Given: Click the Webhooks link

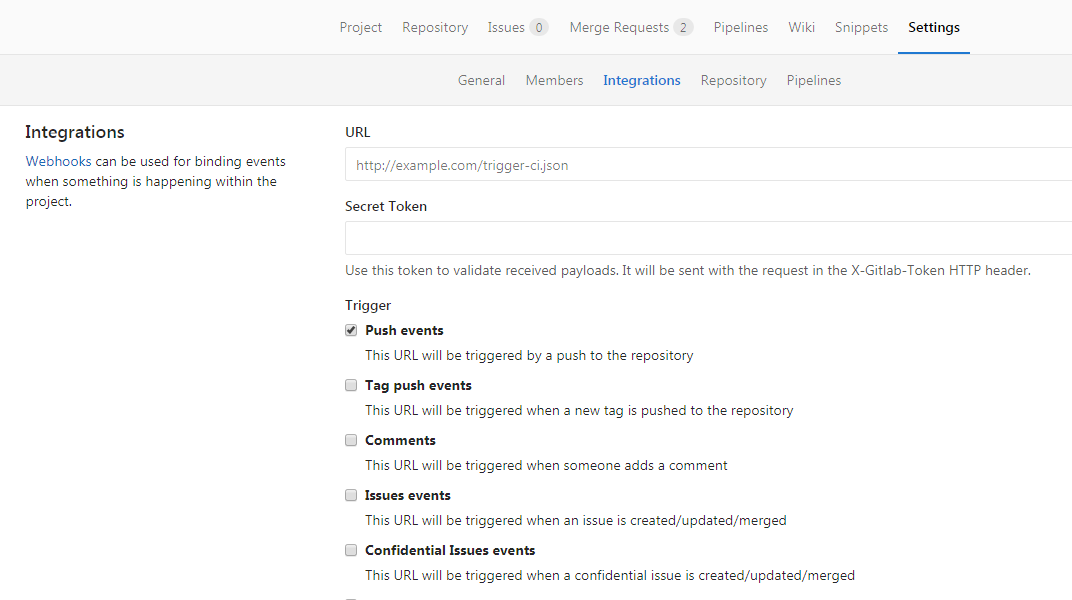Looking at the screenshot, I should (x=58, y=161).
